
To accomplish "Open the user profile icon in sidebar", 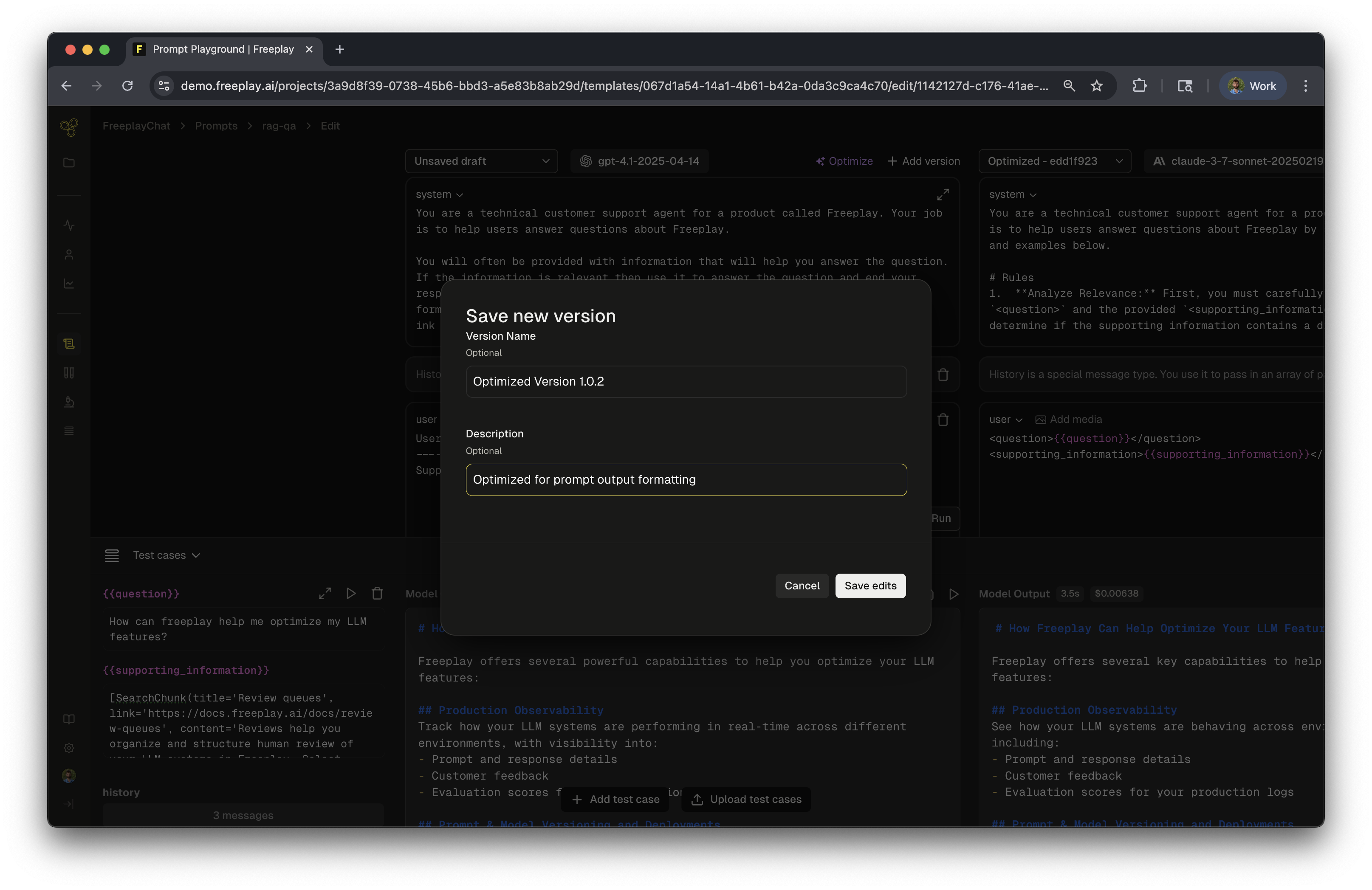I will tap(69, 254).
